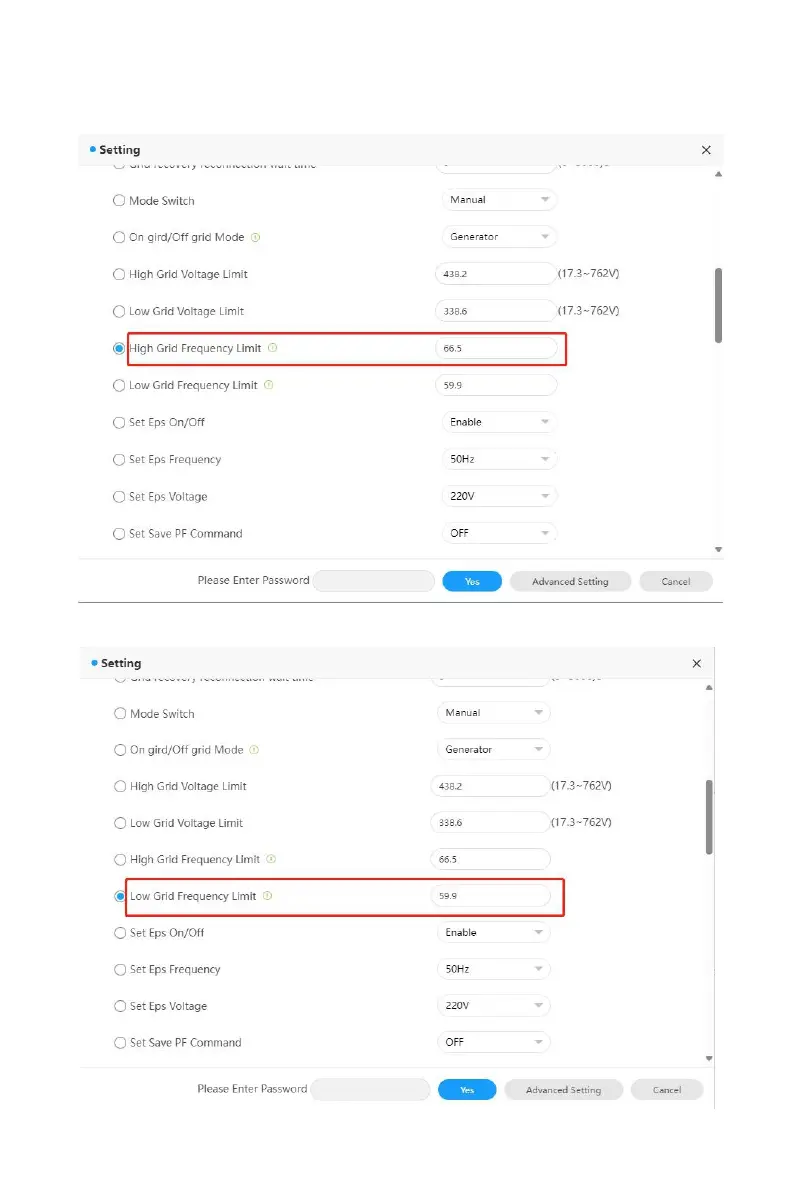Click info icon next to High Grid Frequency Limit in top dialog

[273, 349]
